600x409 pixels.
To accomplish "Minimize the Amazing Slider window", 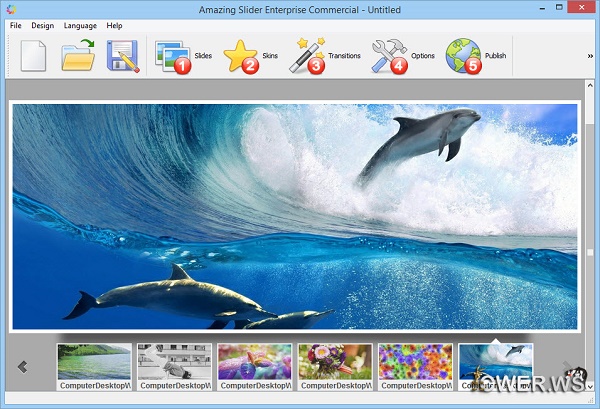I will point(542,8).
